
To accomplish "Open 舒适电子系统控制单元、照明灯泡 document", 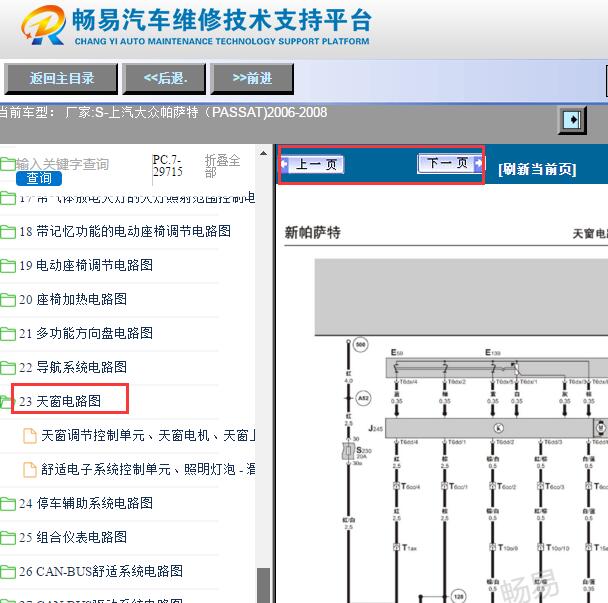I will 148,470.
